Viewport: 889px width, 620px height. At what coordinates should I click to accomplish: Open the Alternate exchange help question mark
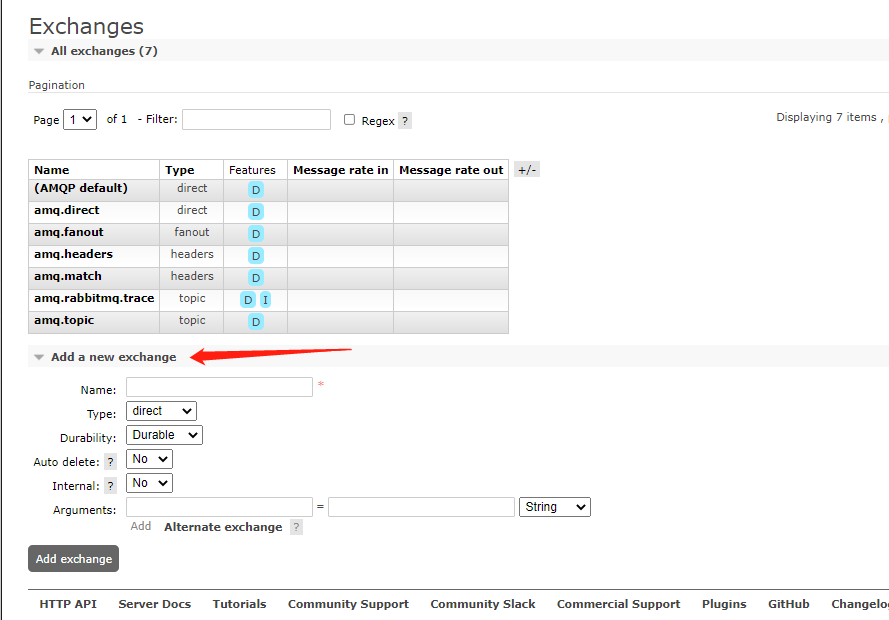[296, 527]
